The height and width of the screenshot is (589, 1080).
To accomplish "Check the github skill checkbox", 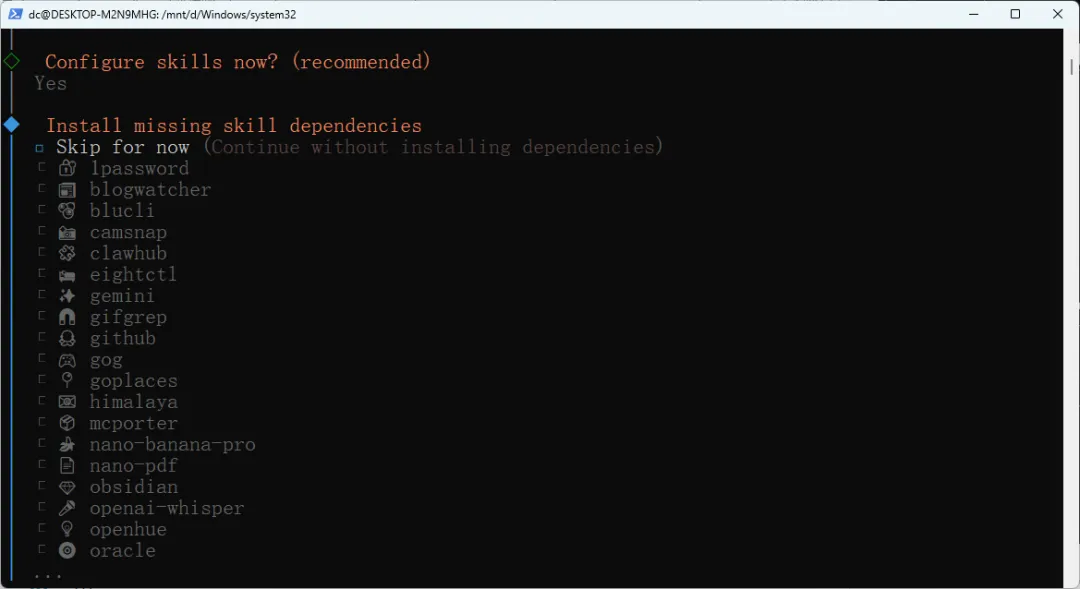I will click(x=42, y=337).
